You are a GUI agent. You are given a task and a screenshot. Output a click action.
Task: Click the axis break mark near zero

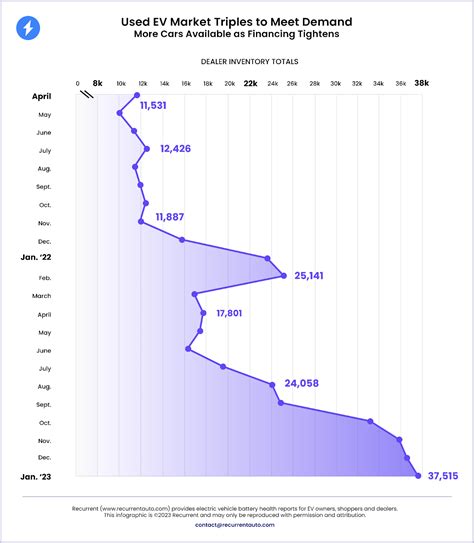point(87,94)
